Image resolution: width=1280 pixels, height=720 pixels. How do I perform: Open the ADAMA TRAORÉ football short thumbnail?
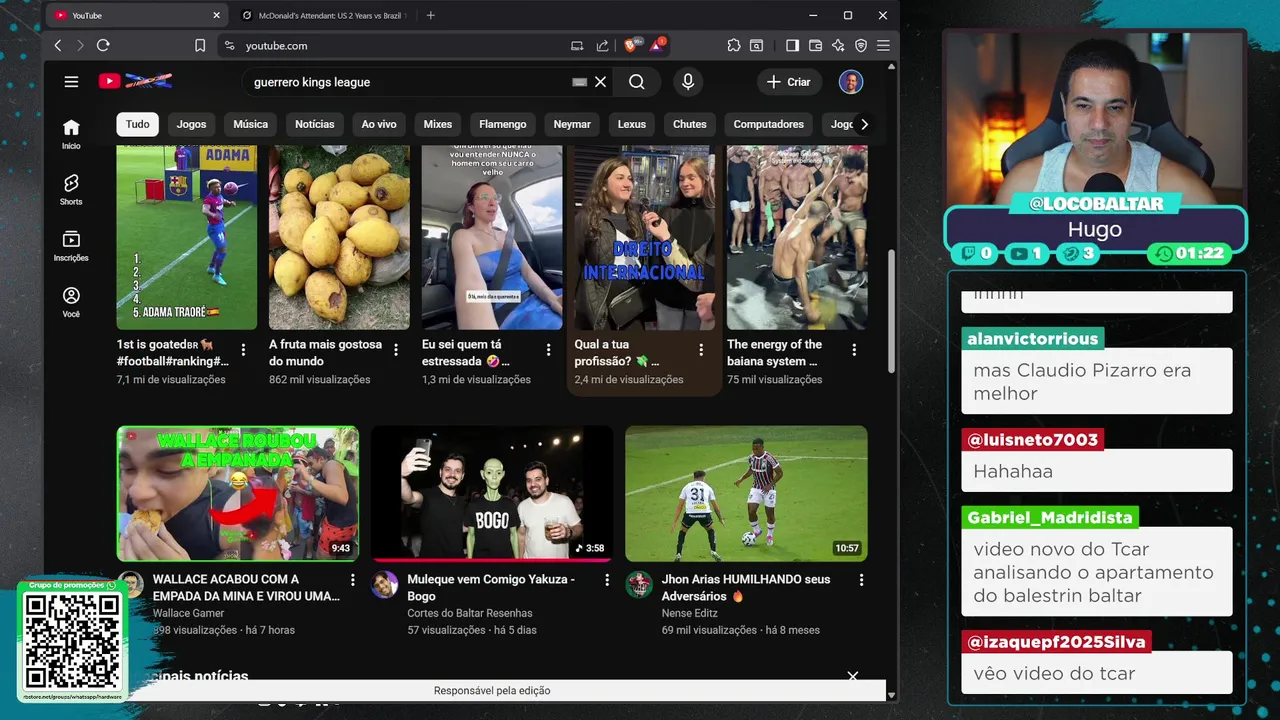(187, 237)
